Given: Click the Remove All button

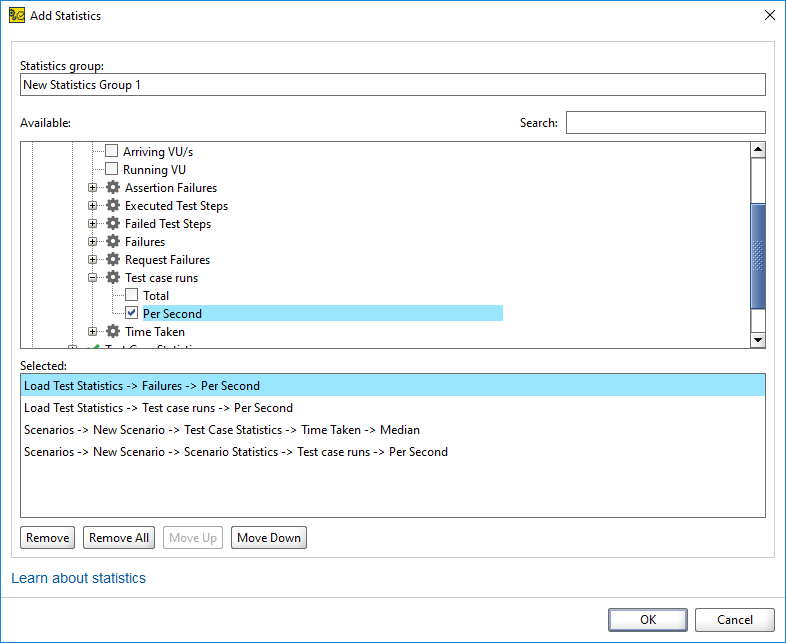Looking at the screenshot, I should click(x=119, y=538).
